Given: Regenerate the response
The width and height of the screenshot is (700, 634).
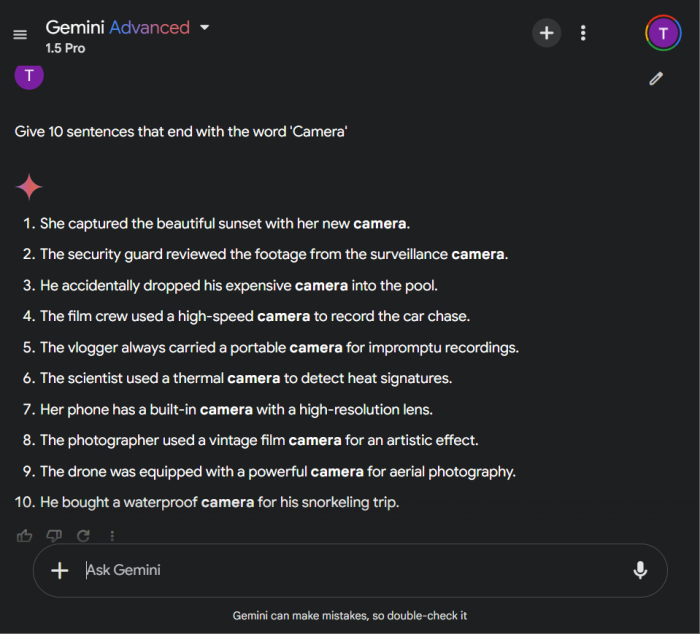Looking at the screenshot, I should point(83,536).
